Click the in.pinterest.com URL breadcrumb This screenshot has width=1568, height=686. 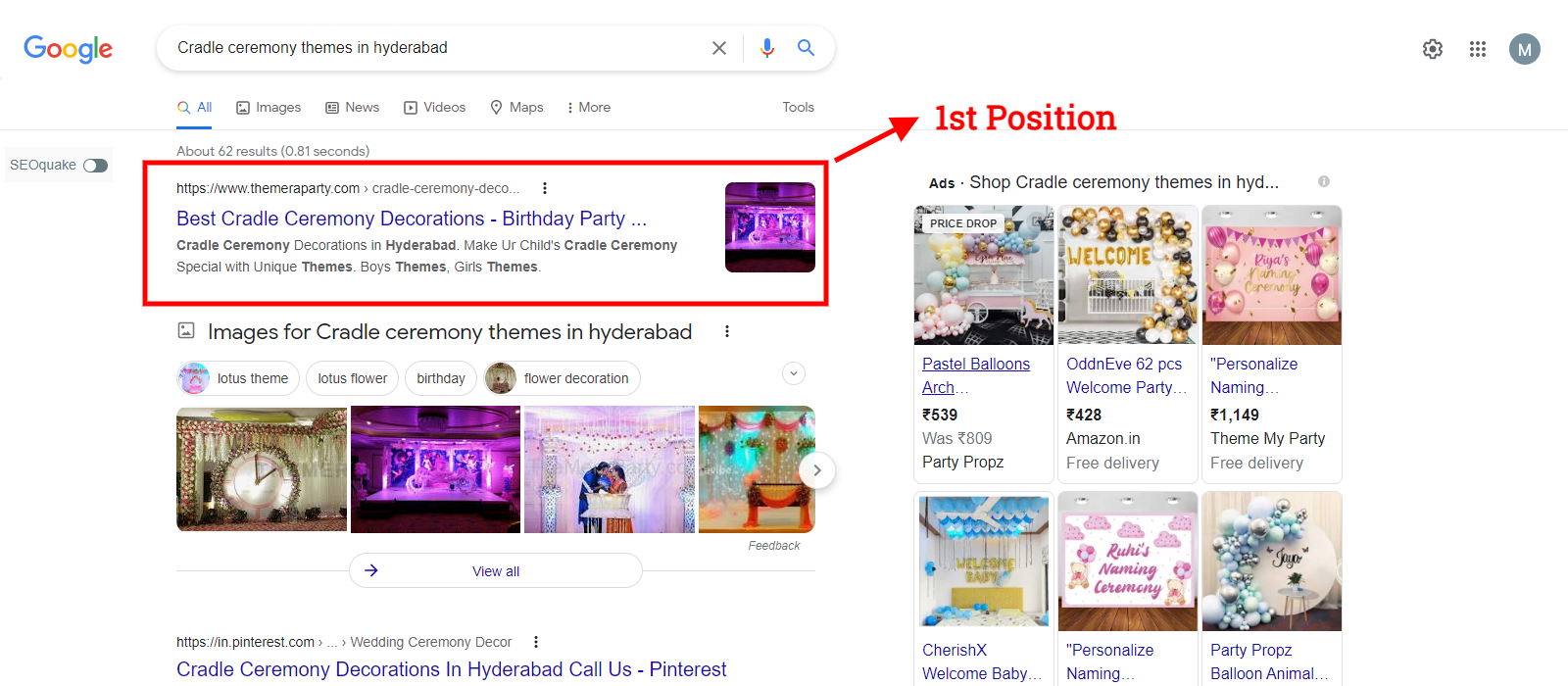click(x=344, y=642)
